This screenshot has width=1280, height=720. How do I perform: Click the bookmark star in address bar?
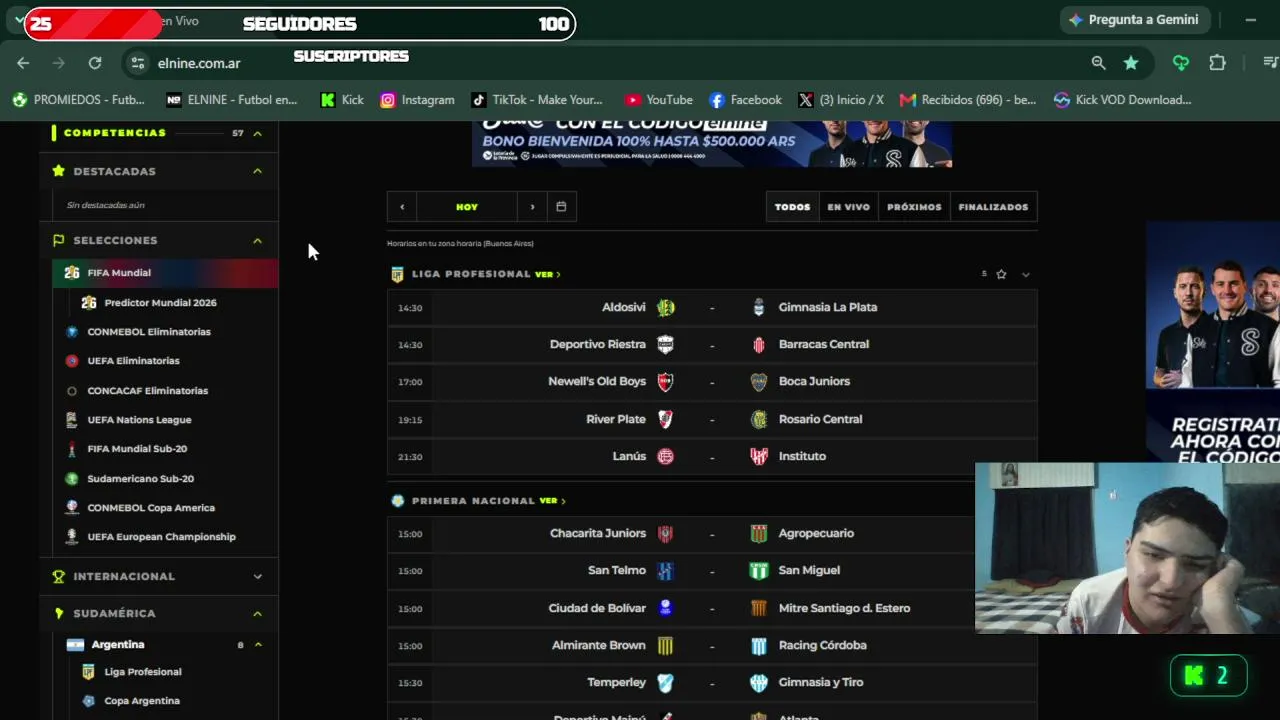pos(1131,63)
